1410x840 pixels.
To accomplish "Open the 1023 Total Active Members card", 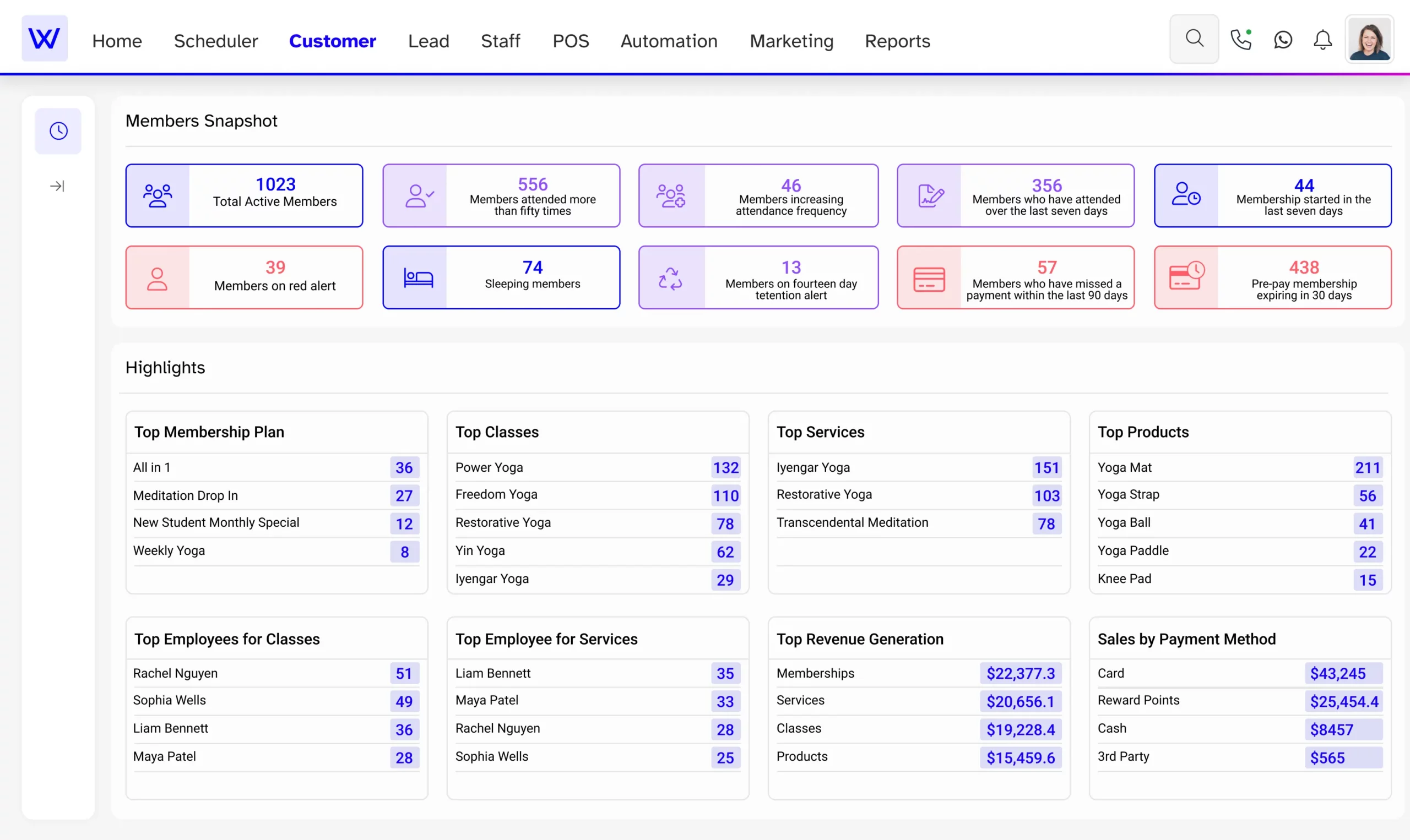I will pos(244,196).
